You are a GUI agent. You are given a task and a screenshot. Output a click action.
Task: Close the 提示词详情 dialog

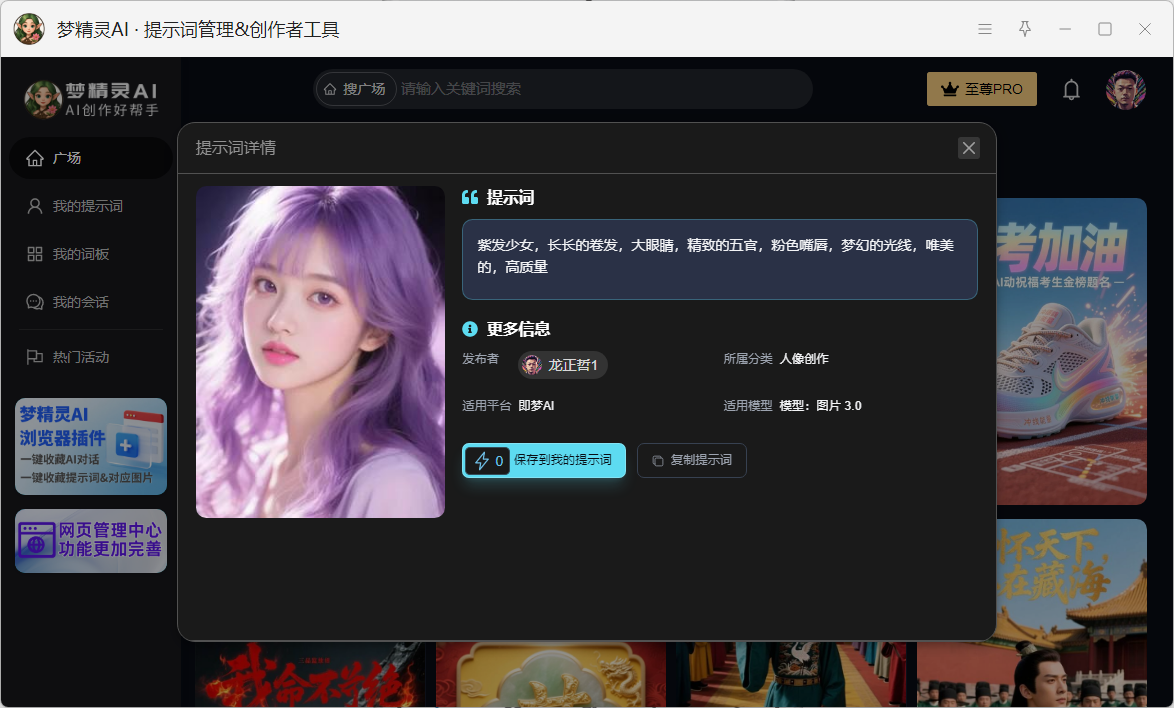[x=969, y=148]
